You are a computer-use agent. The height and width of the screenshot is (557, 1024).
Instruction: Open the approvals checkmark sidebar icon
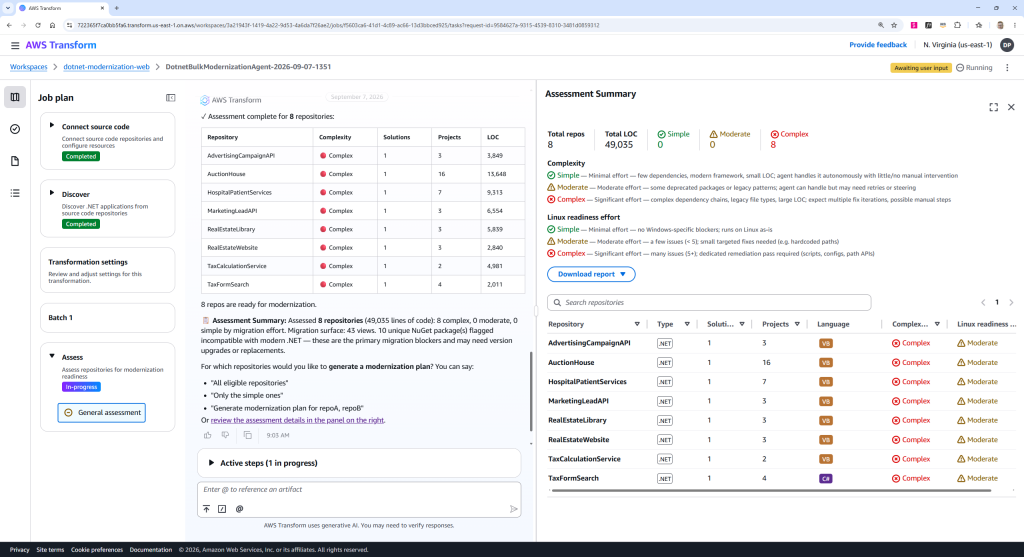coord(15,129)
